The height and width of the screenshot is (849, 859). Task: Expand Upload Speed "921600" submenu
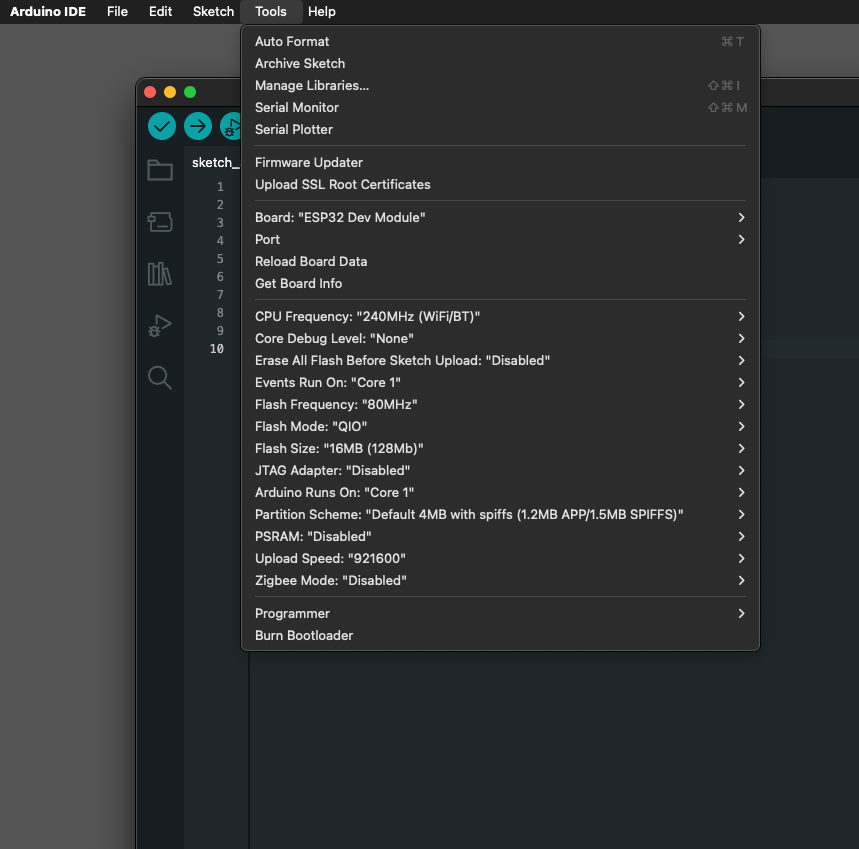click(x=500, y=558)
